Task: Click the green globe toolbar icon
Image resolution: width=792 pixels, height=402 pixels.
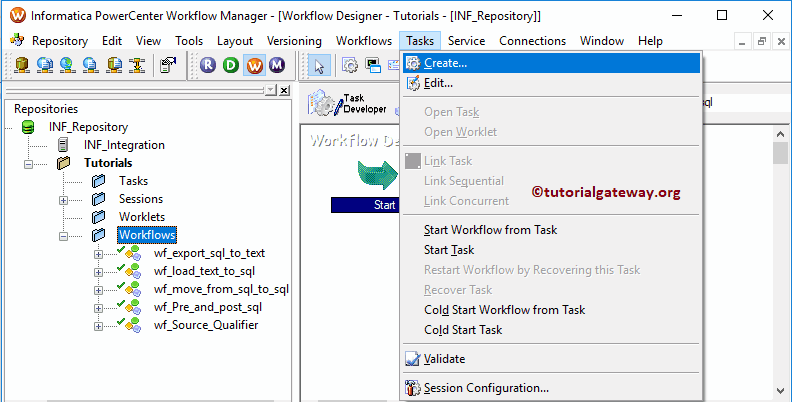Action: pos(68,65)
